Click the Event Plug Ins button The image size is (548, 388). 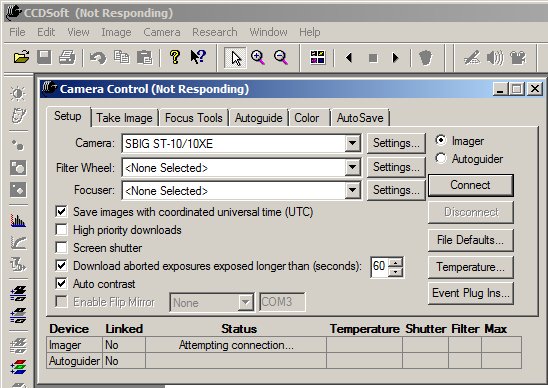coord(470,293)
